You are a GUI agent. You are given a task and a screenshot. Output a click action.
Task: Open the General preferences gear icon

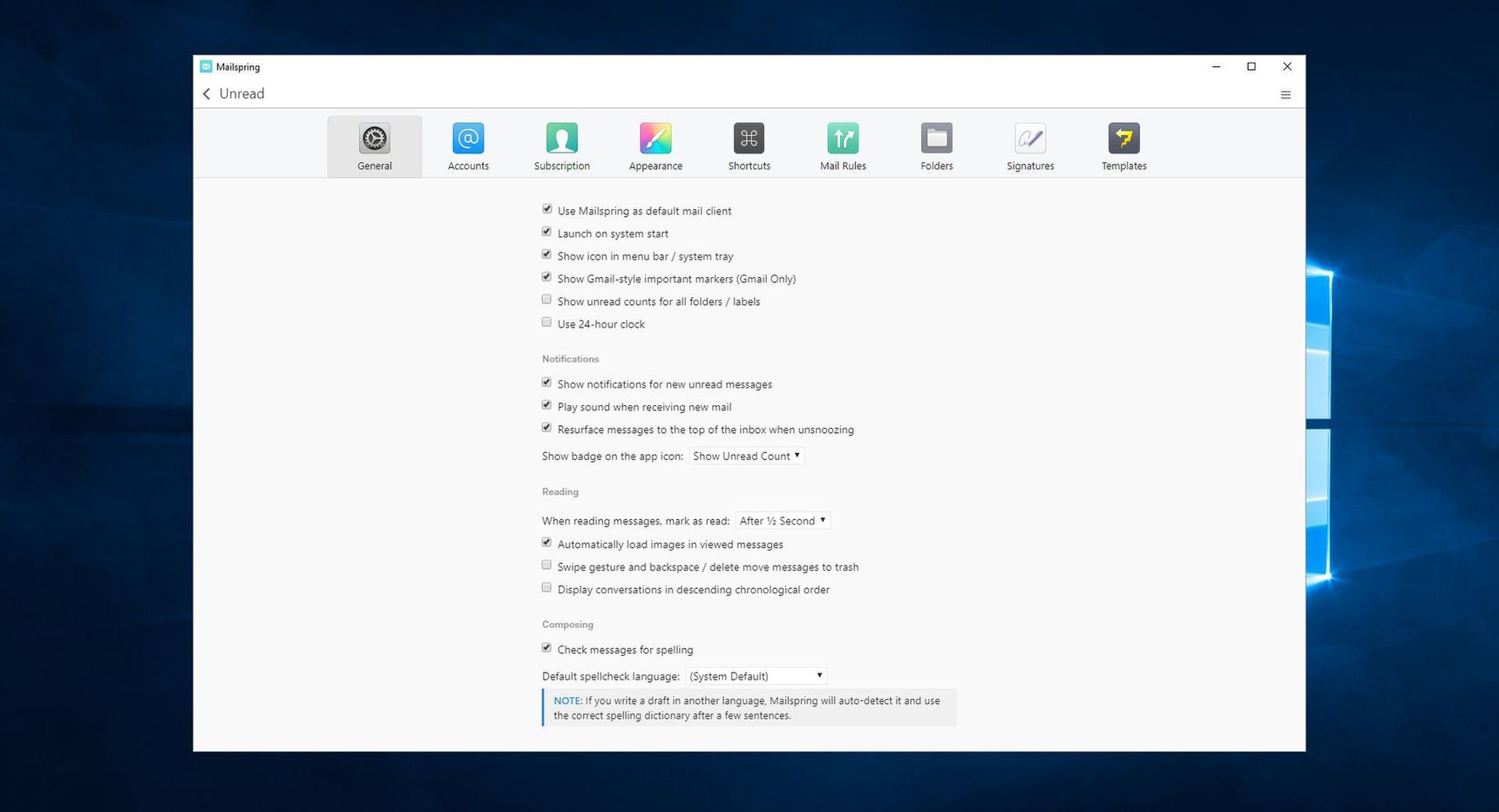click(x=375, y=138)
